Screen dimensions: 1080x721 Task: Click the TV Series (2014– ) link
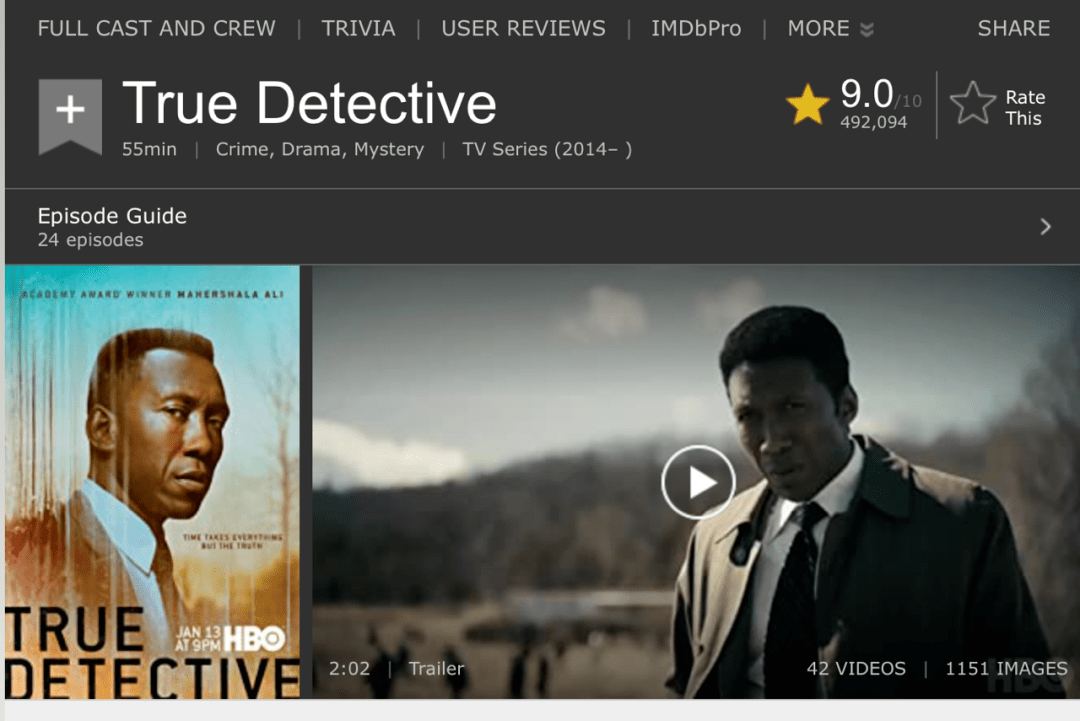[x=547, y=149]
